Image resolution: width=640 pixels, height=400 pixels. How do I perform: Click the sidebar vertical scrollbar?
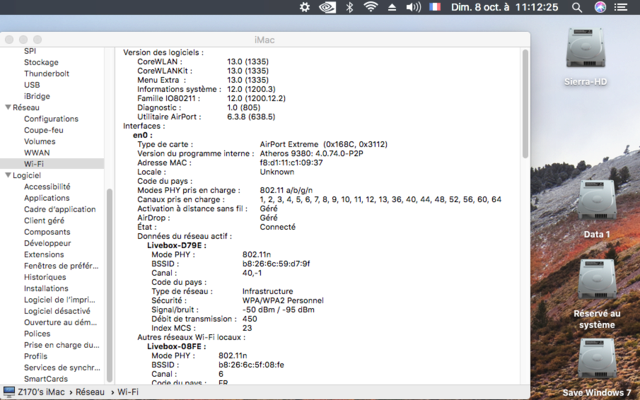point(109,285)
